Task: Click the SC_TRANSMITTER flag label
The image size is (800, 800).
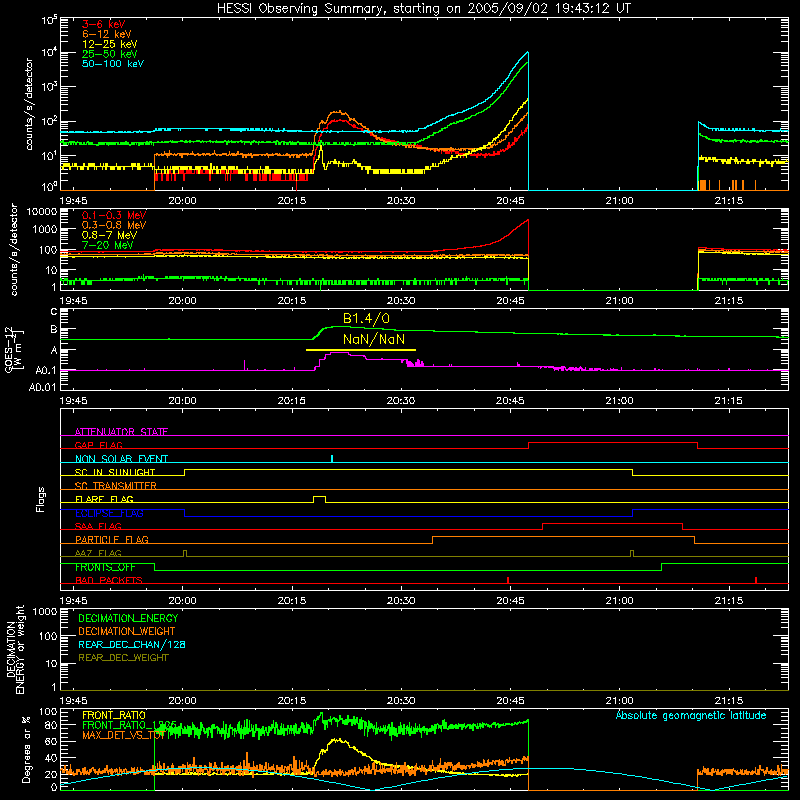Action: (116, 486)
